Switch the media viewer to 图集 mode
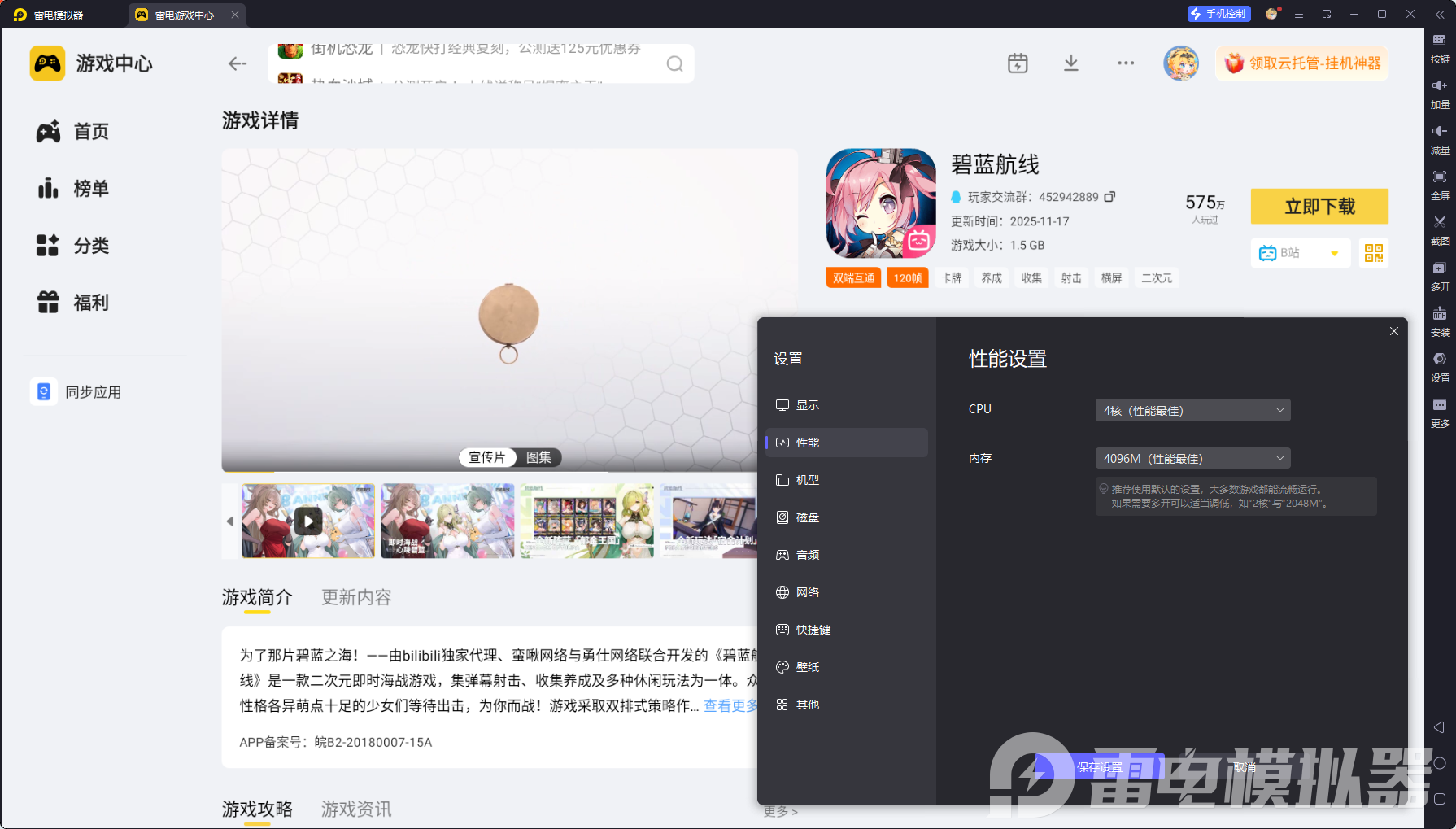Screen dimensions: 1456x829 538,457
